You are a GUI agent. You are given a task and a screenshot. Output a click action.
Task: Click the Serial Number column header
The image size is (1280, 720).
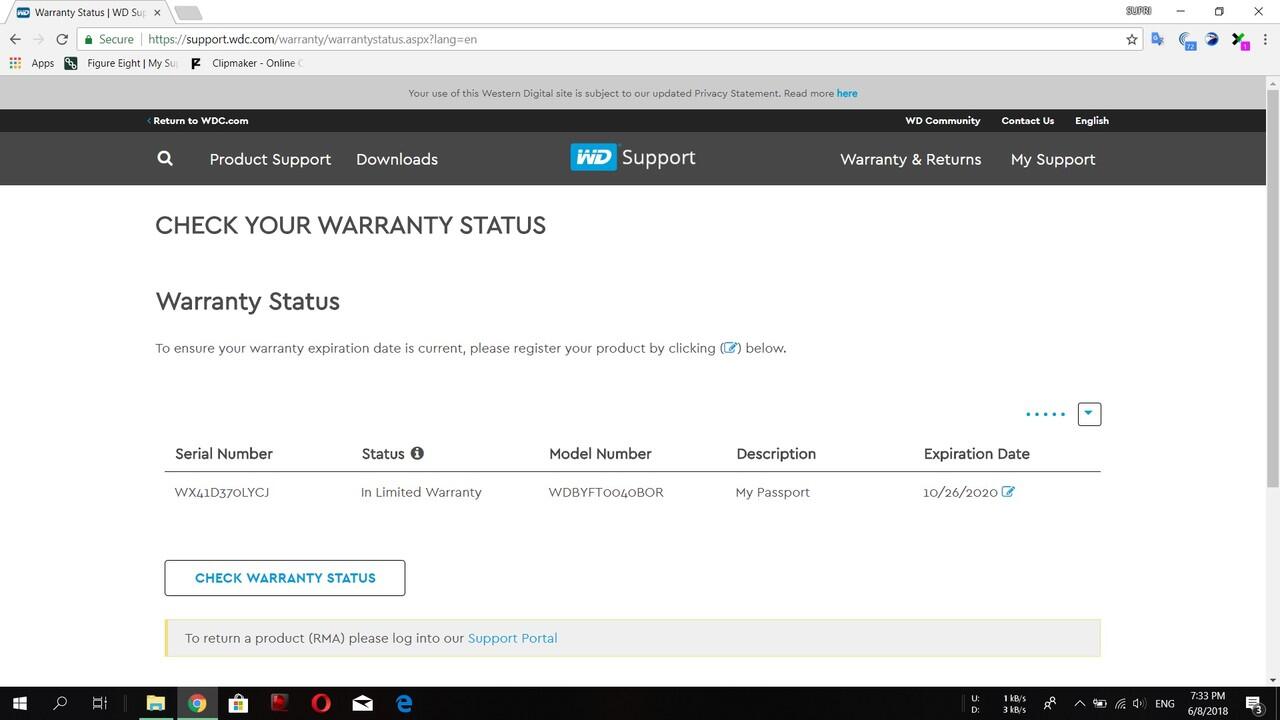tap(224, 453)
